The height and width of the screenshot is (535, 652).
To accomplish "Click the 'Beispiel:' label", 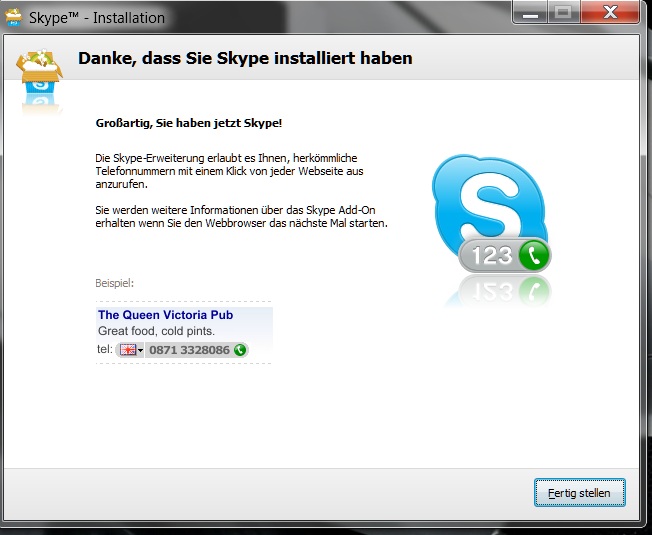I will [114, 283].
